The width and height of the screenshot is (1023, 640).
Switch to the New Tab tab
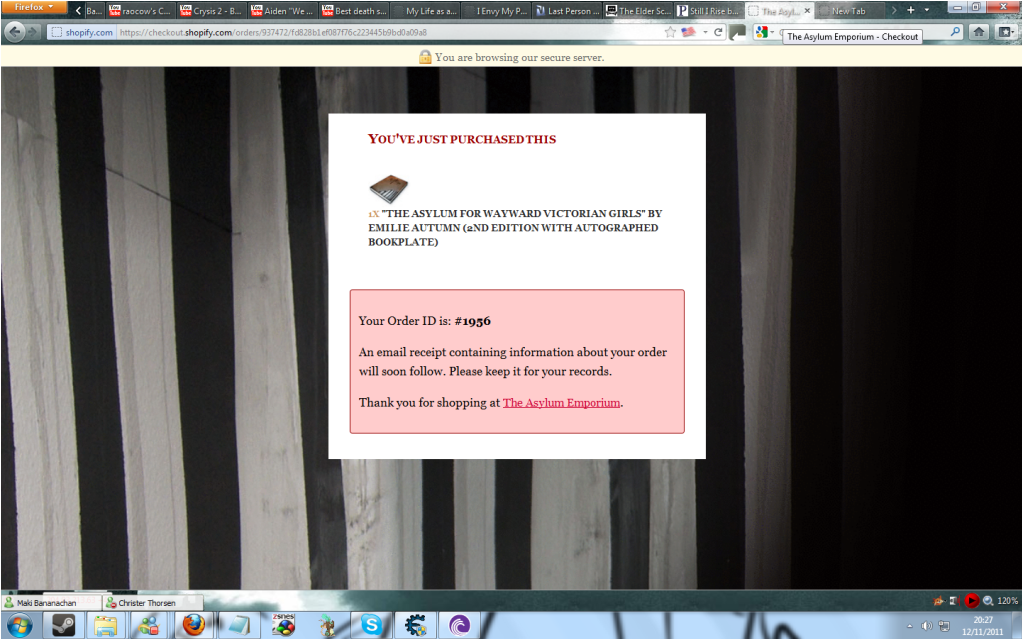[x=848, y=10]
